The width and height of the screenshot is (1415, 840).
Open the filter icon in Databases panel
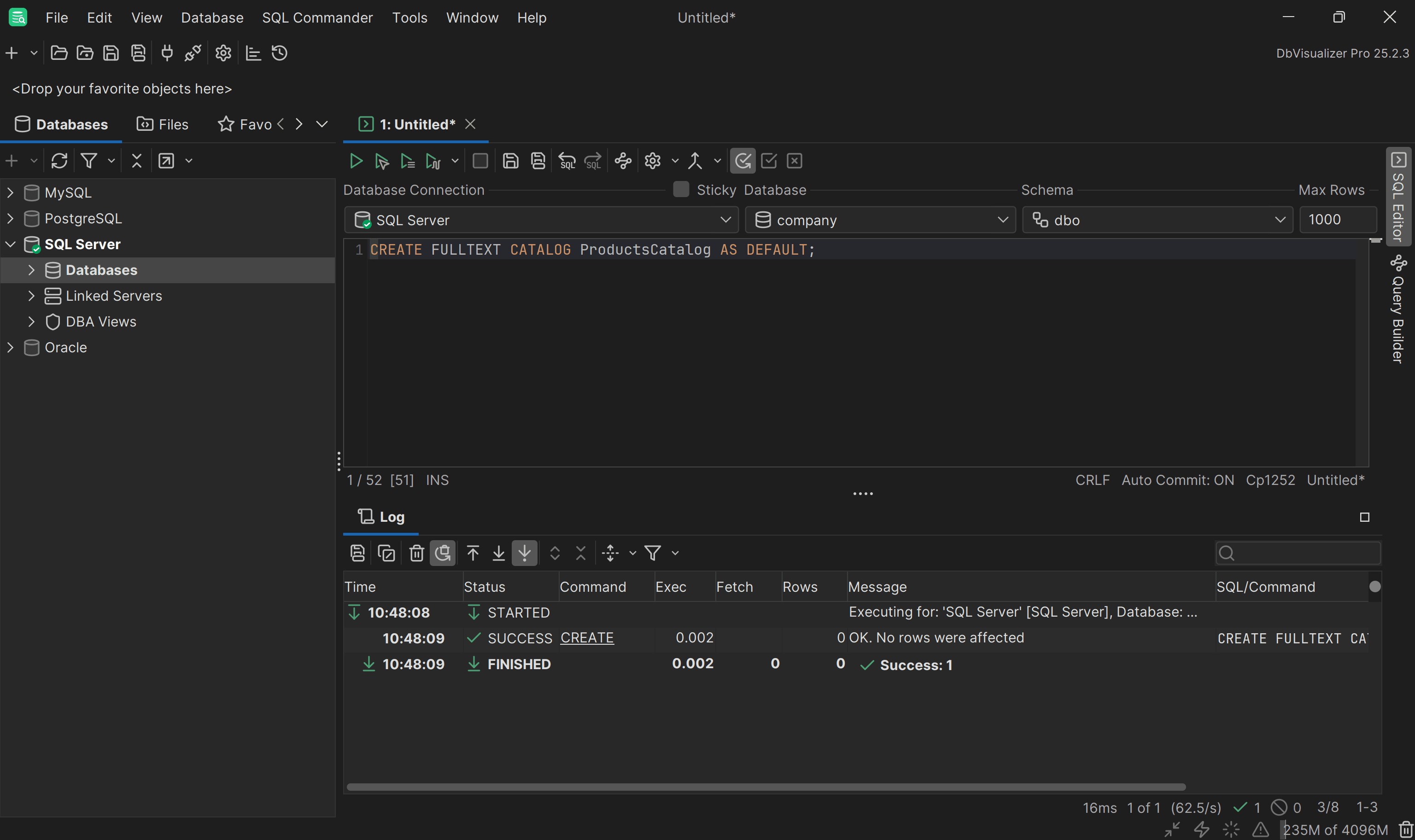click(89, 161)
